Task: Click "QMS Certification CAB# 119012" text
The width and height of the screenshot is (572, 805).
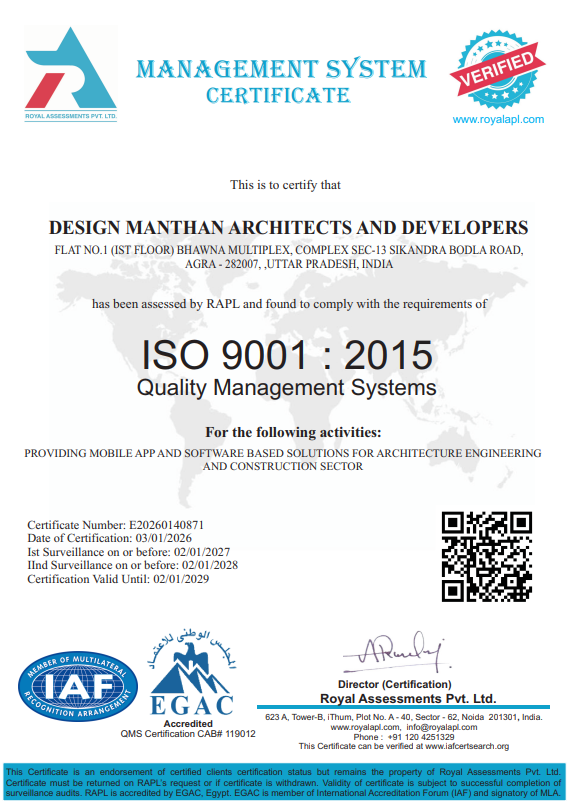Action: tap(188, 734)
